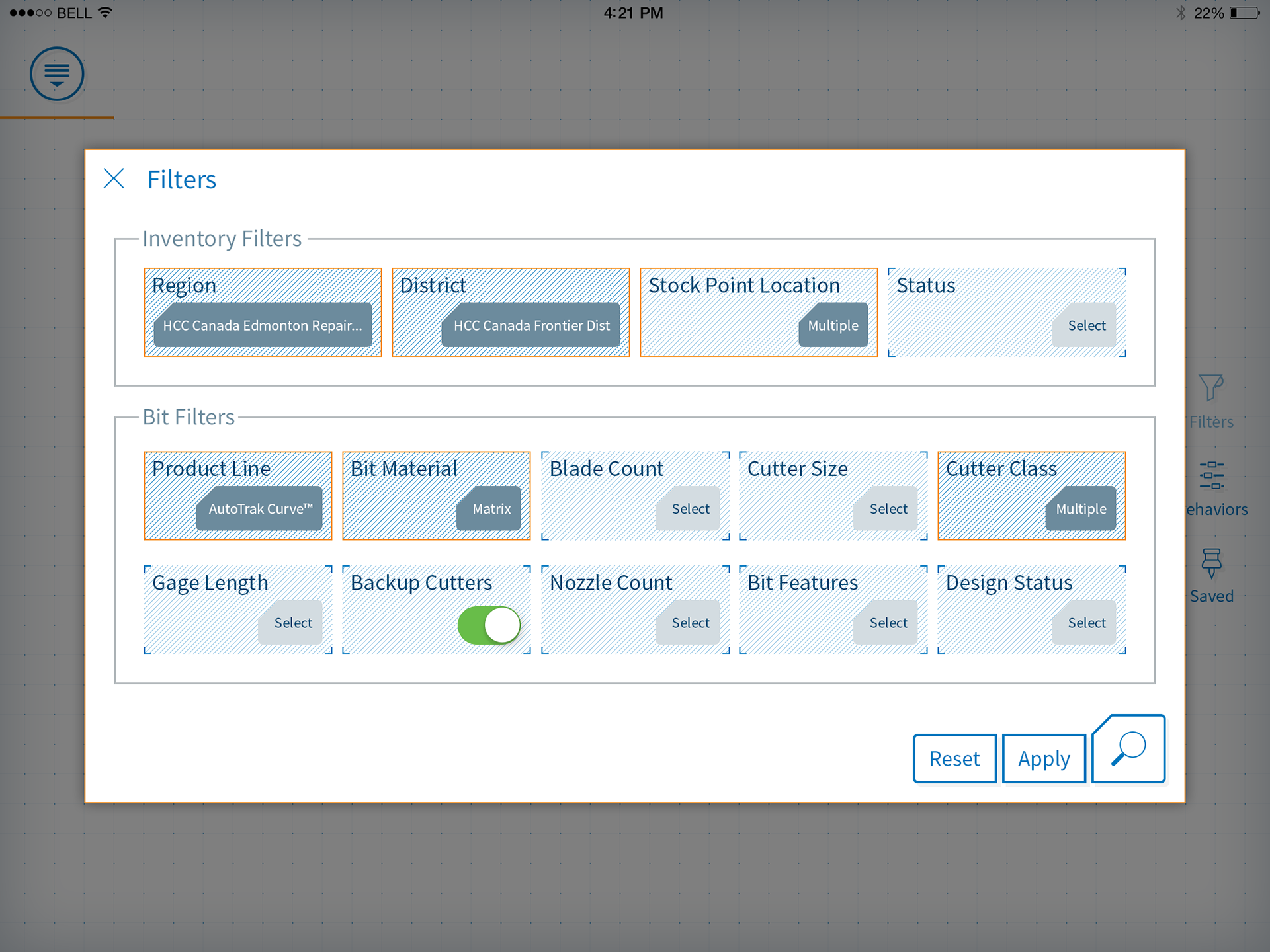1270x952 pixels.
Task: Open the Cutter Class Multiple selector
Action: 1080,509
